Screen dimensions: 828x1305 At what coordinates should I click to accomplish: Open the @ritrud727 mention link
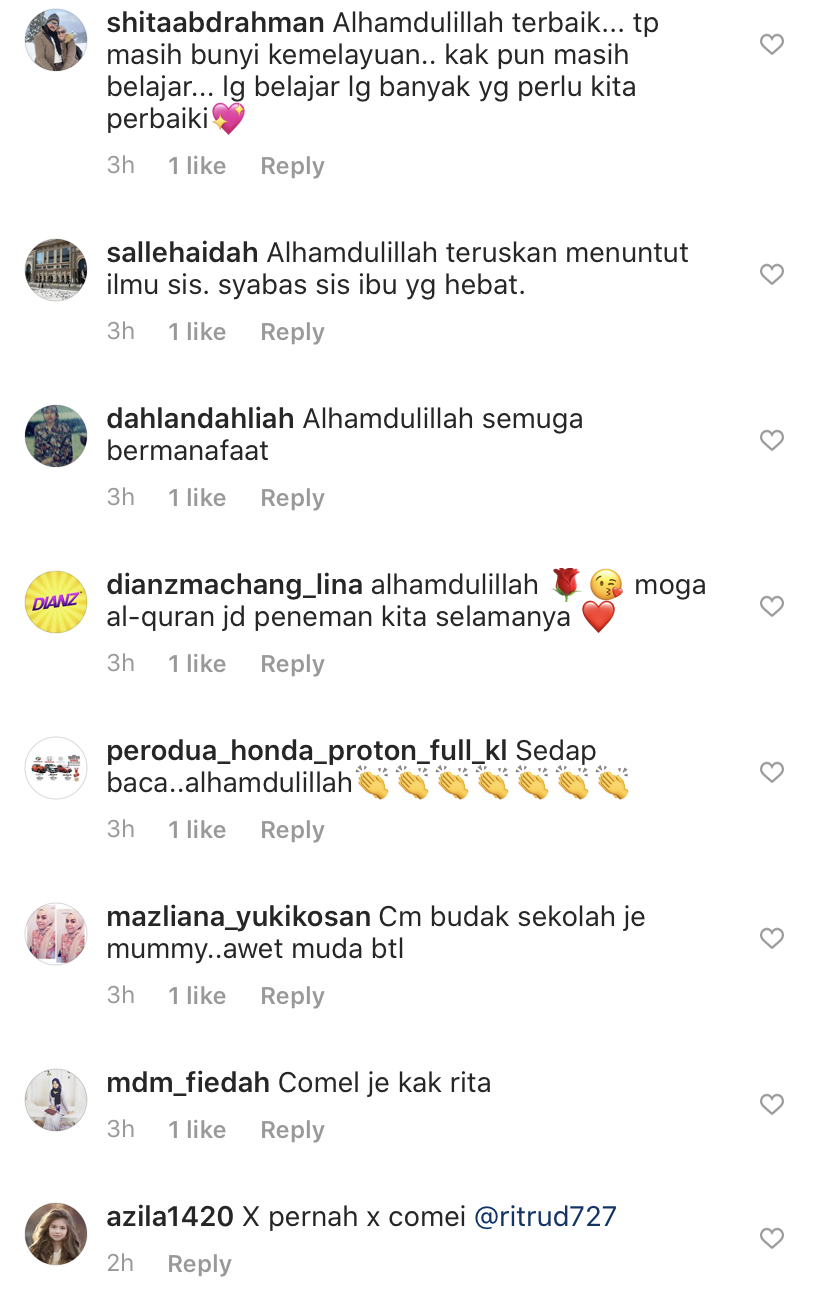545,1216
